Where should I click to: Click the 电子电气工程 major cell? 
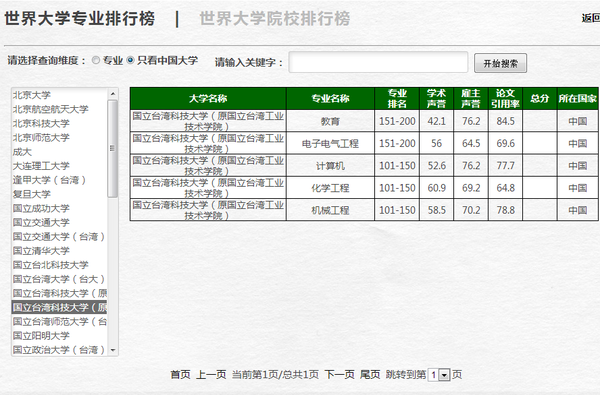pos(330,144)
